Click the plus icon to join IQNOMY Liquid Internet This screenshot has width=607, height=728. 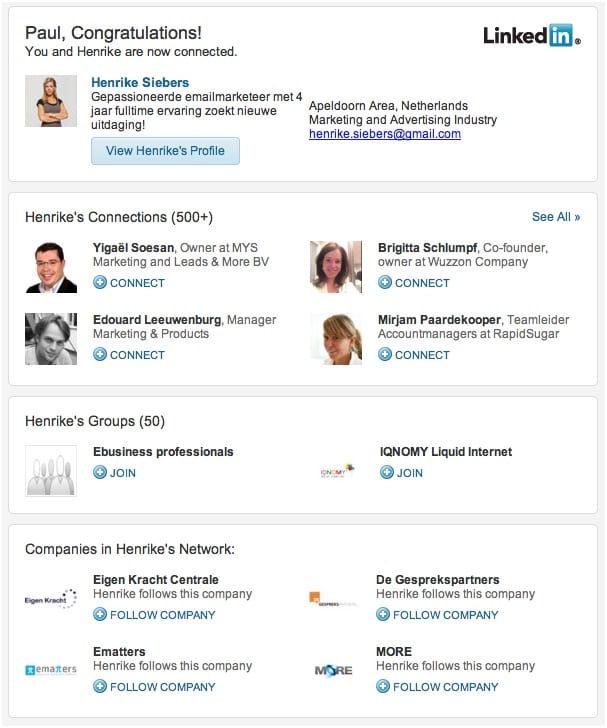386,473
